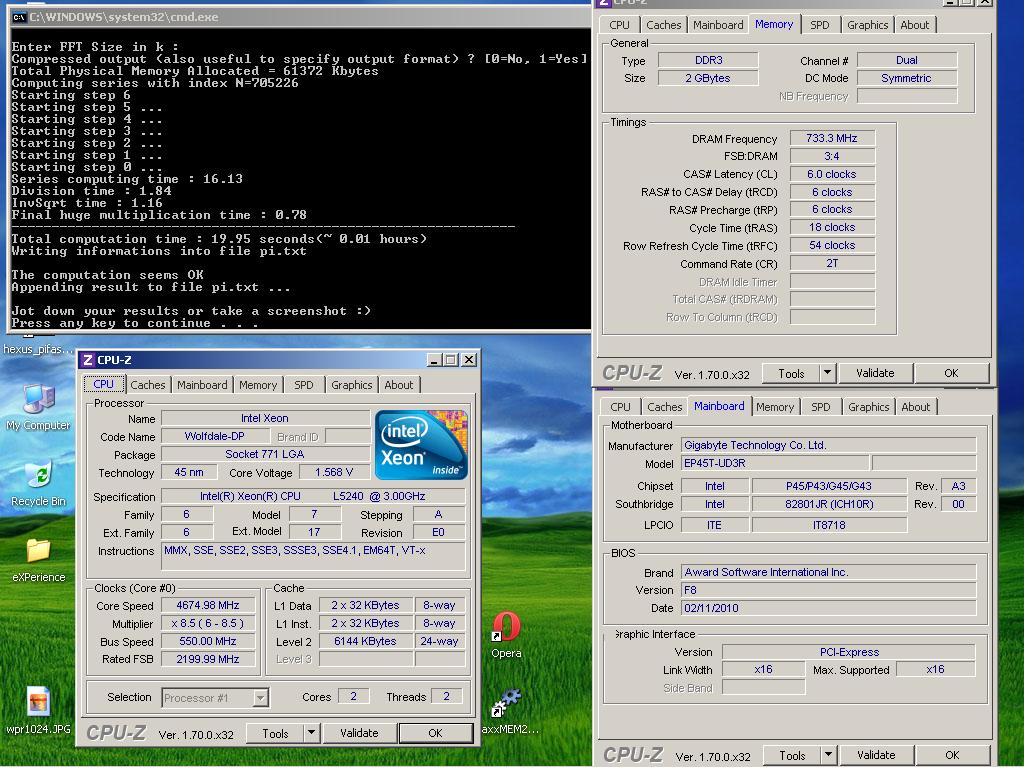1024x768 pixels.
Task: Switch to Caches tab in CPU window
Action: coord(148,385)
